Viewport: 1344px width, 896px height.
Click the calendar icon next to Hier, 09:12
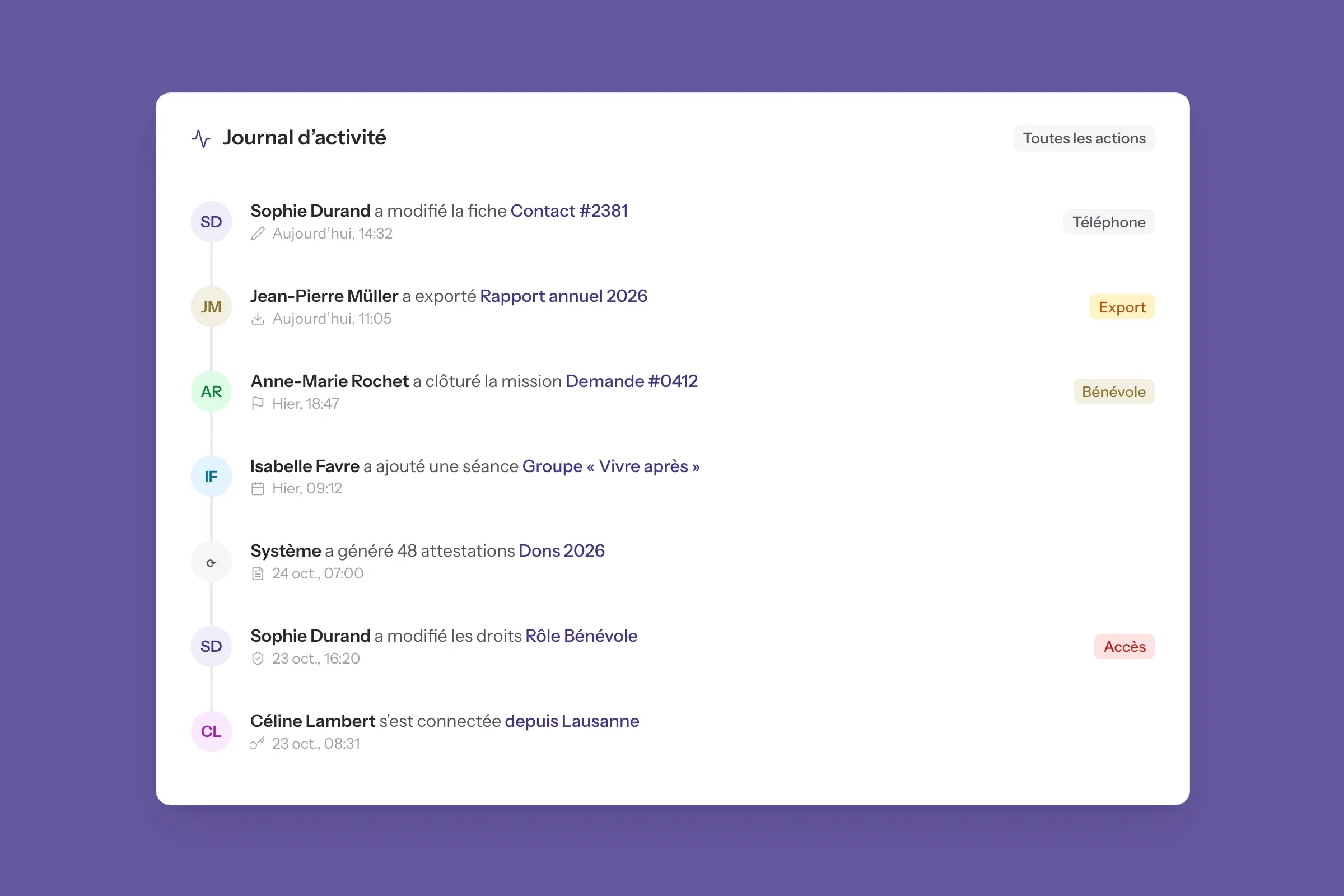click(258, 488)
